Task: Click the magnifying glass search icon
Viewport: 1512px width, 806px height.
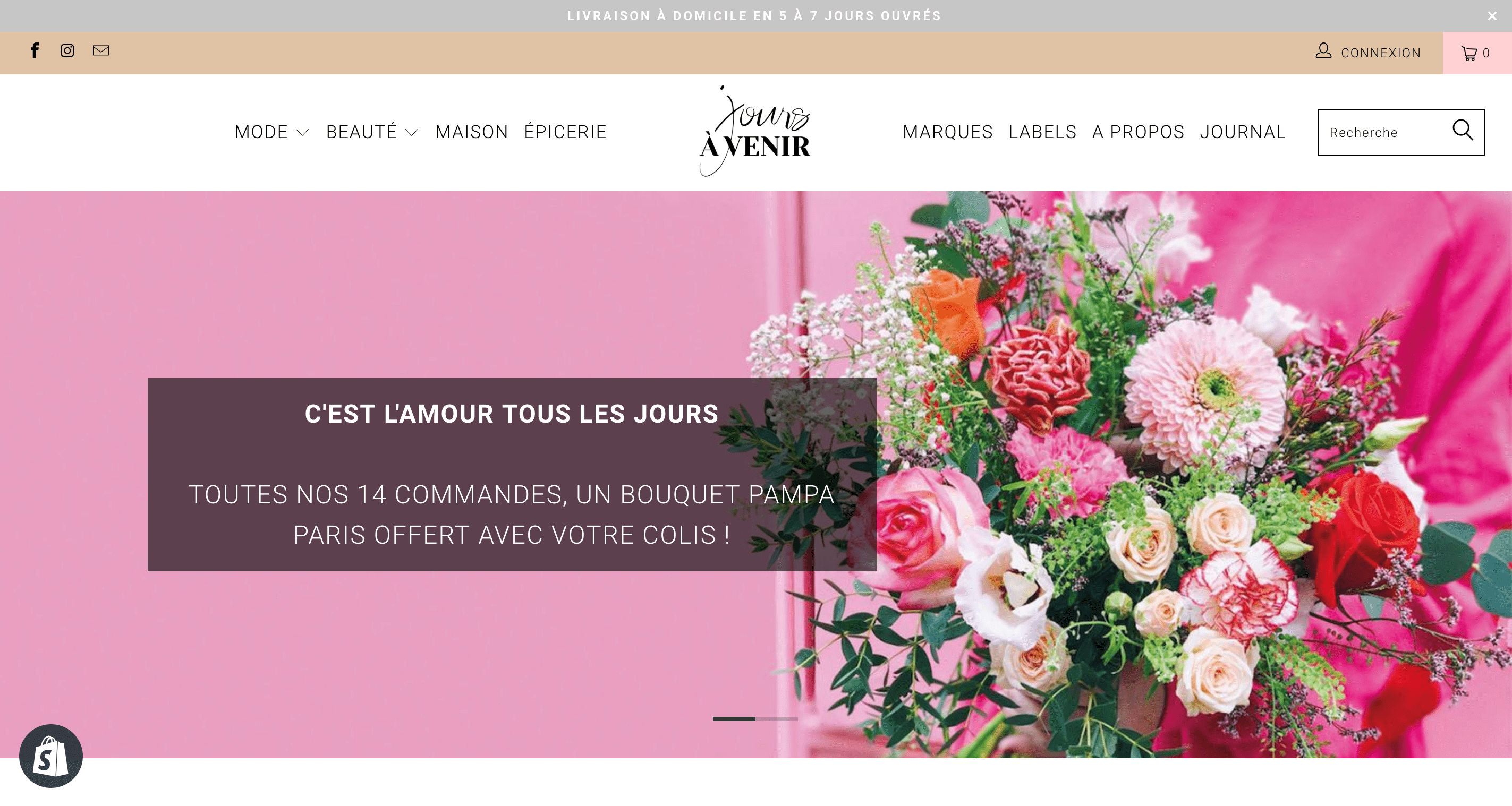Action: point(1463,130)
